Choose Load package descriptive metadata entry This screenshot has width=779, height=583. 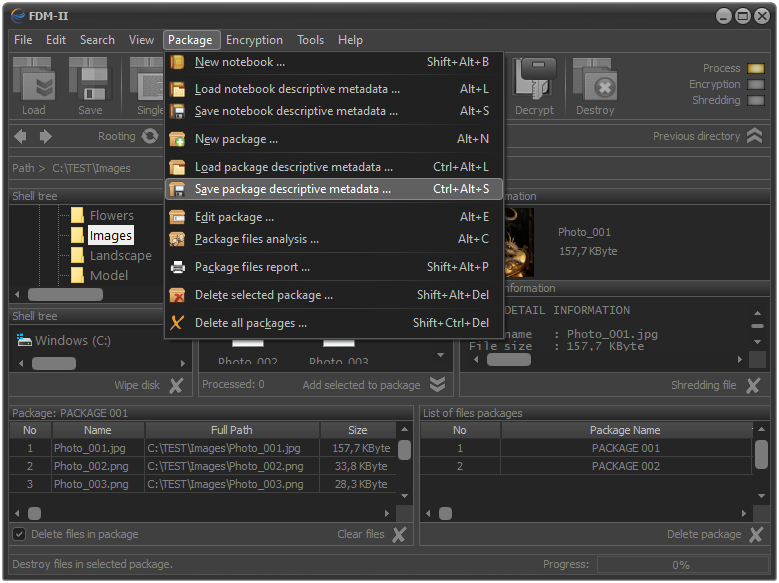tap(333, 167)
